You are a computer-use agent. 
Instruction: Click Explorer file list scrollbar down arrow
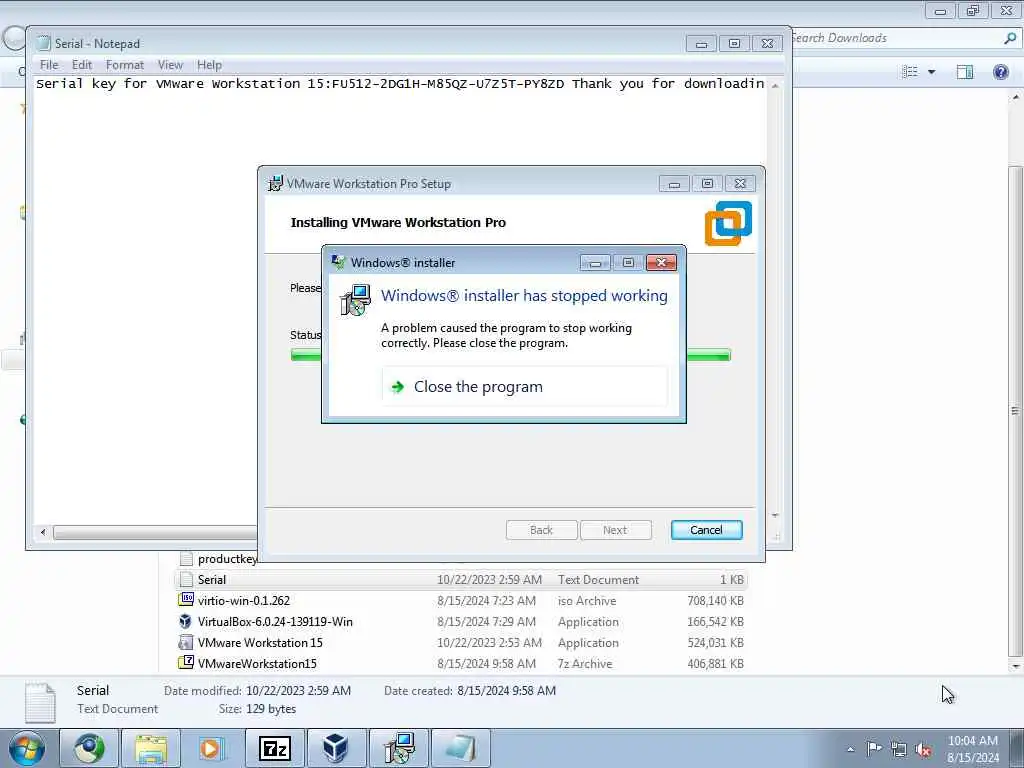pos(1016,666)
